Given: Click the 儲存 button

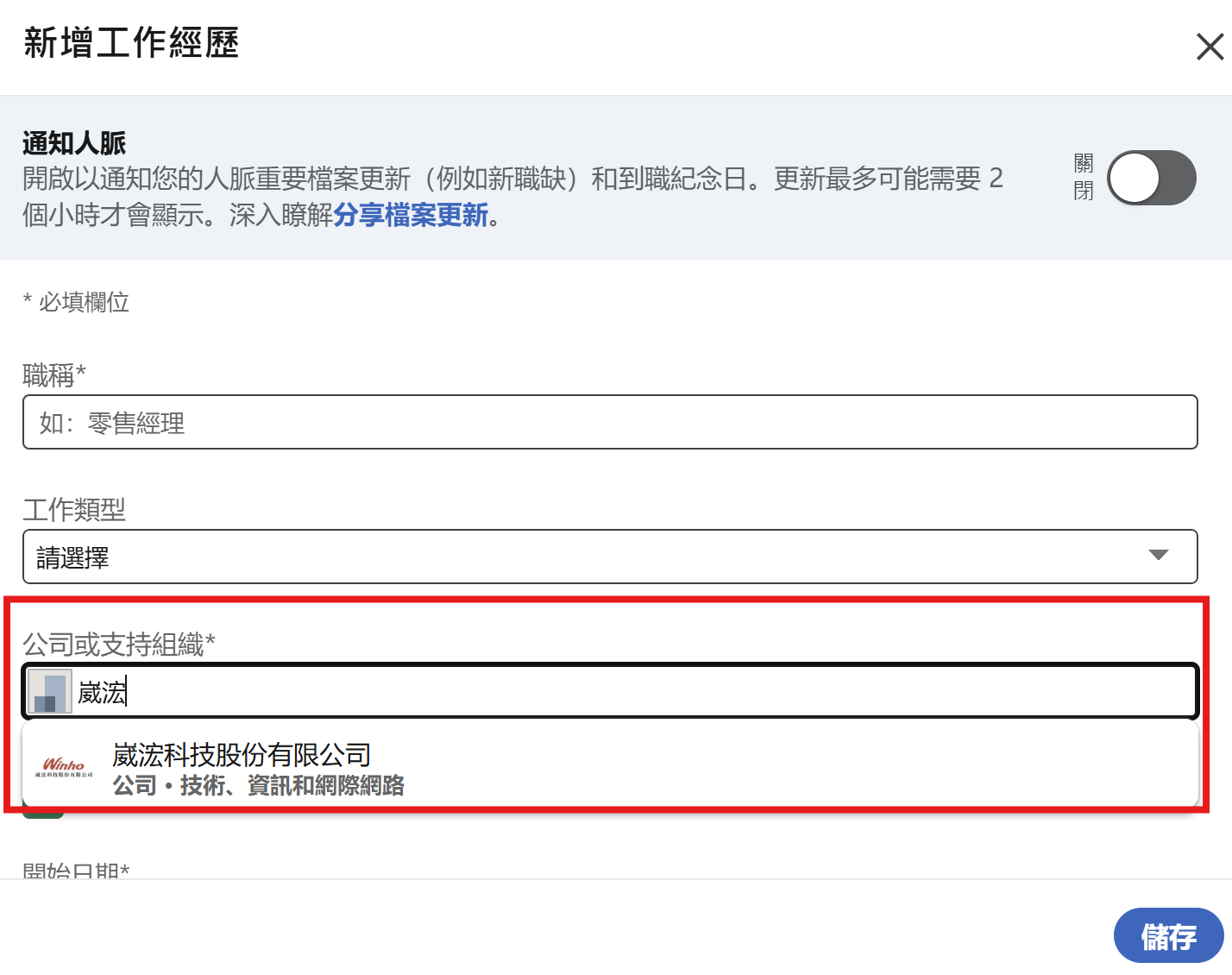Looking at the screenshot, I should tap(1168, 935).
